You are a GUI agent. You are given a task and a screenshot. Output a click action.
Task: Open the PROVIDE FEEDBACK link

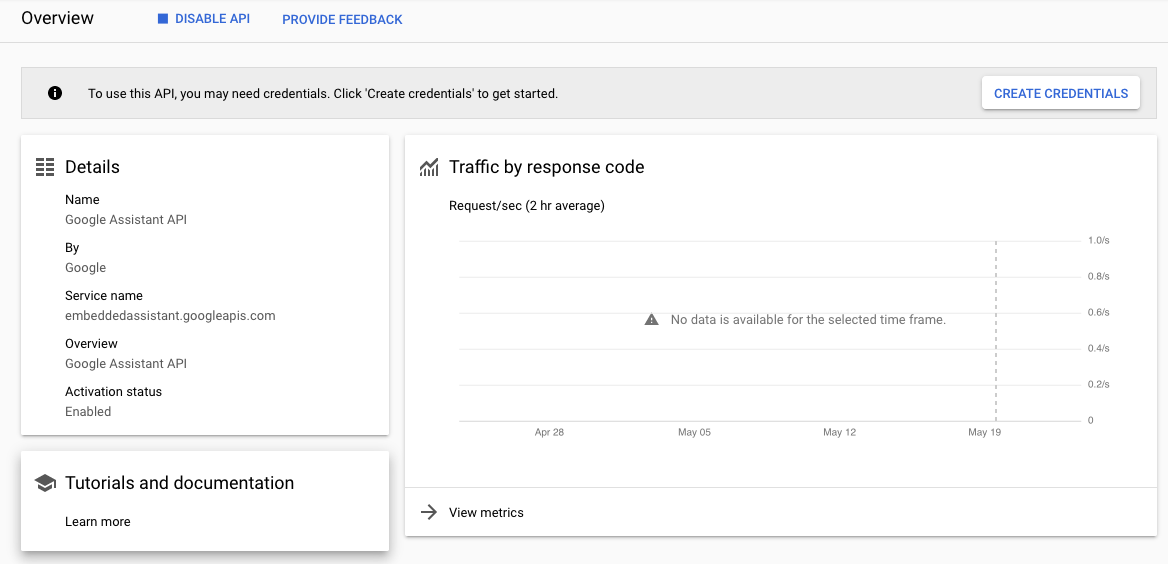point(342,19)
